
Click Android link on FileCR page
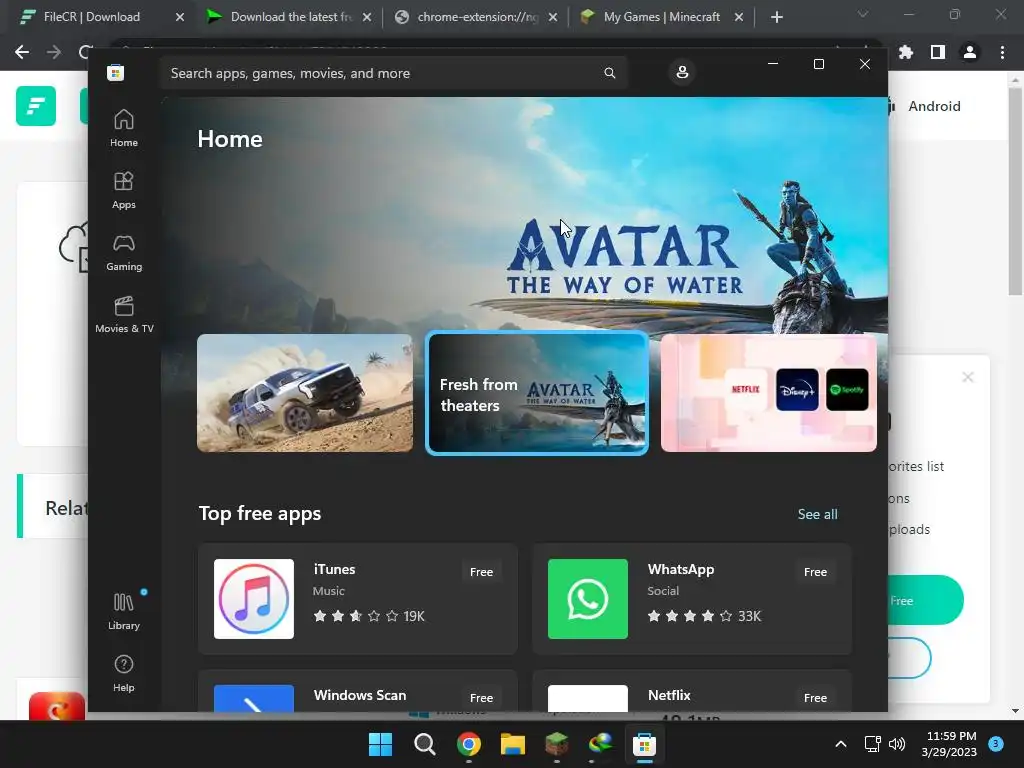pos(934,106)
